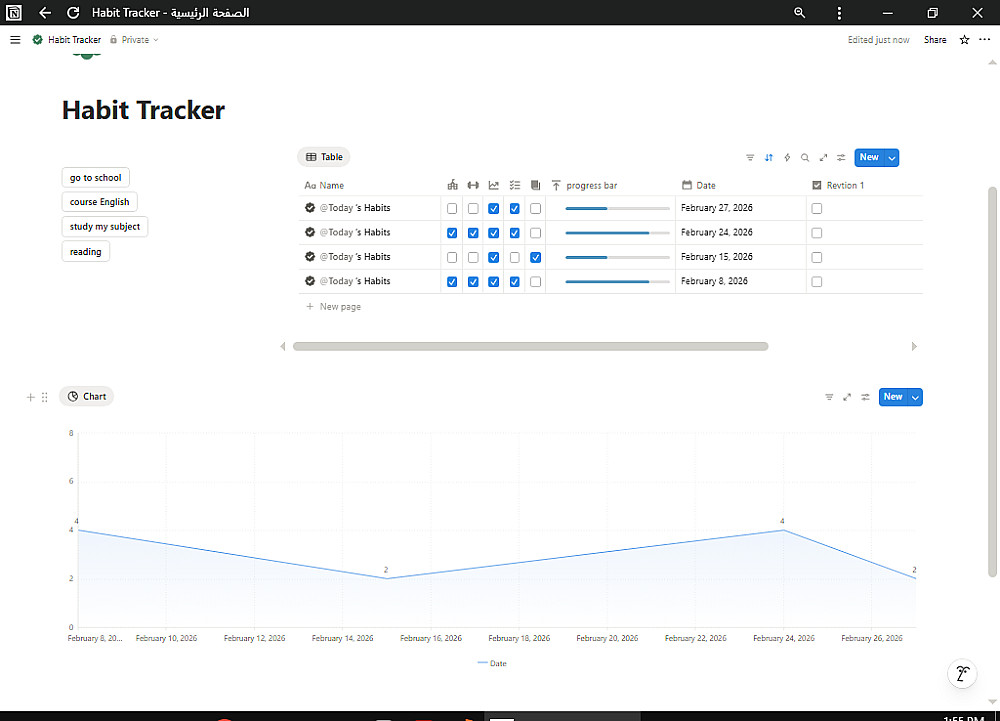The height and width of the screenshot is (721, 1000).
Task: Click the chart-line column header icon
Action: point(494,185)
